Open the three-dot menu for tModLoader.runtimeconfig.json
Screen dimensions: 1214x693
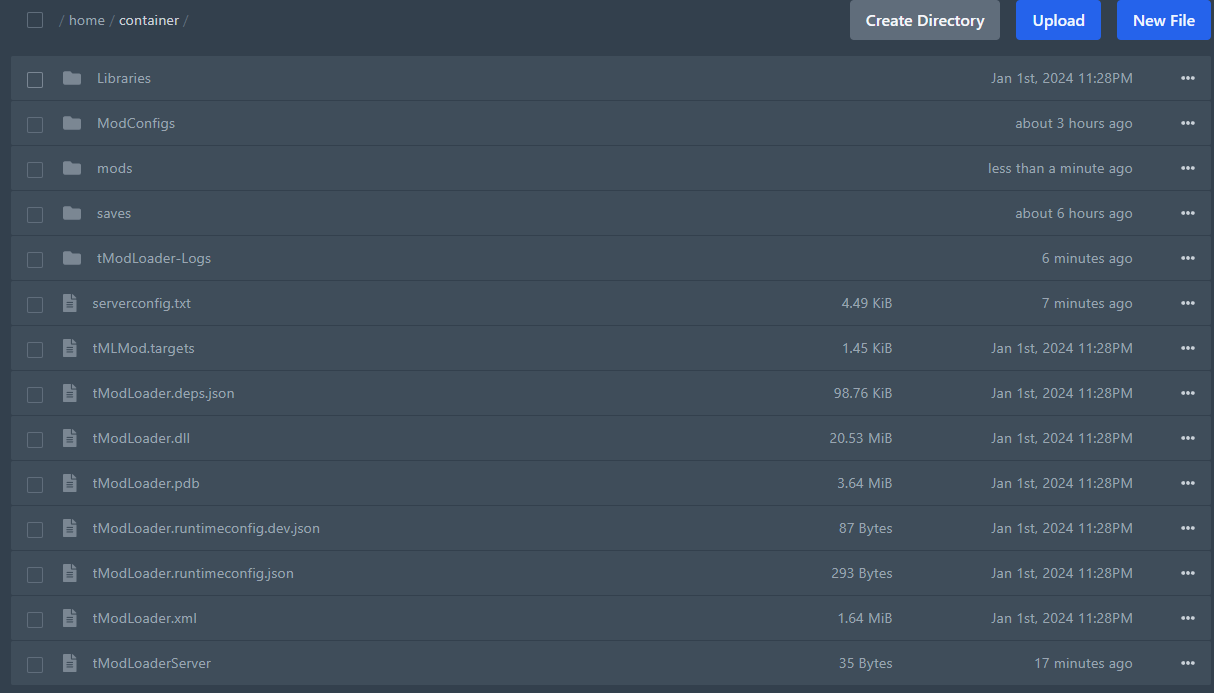pyautogui.click(x=1188, y=573)
